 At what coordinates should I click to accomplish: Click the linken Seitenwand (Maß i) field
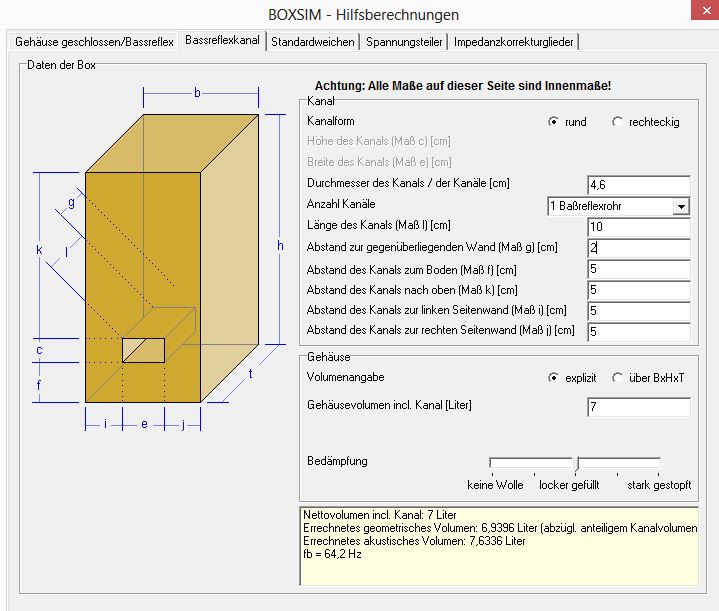(x=639, y=311)
